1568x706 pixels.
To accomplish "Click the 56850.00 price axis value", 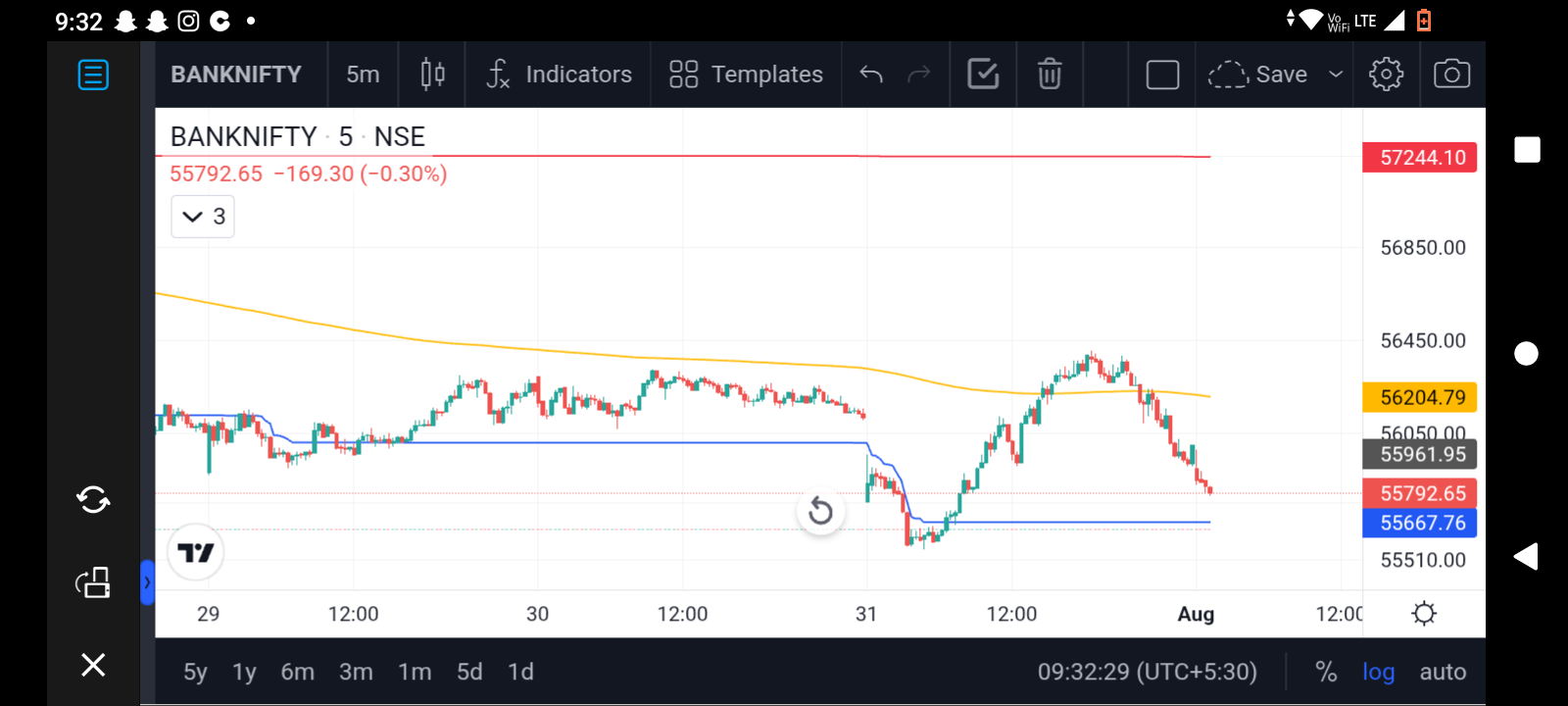I will coord(1423,247).
